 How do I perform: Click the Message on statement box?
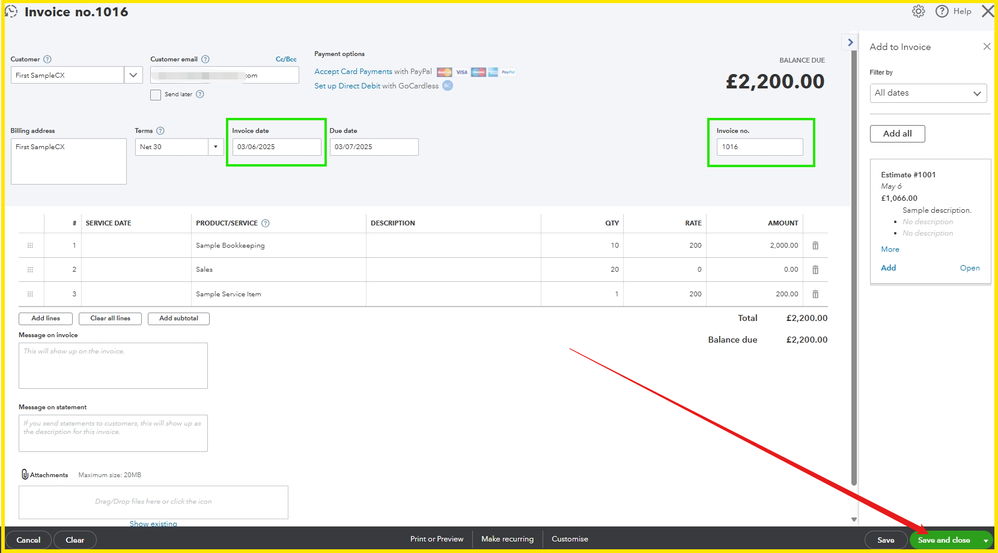tap(113, 433)
